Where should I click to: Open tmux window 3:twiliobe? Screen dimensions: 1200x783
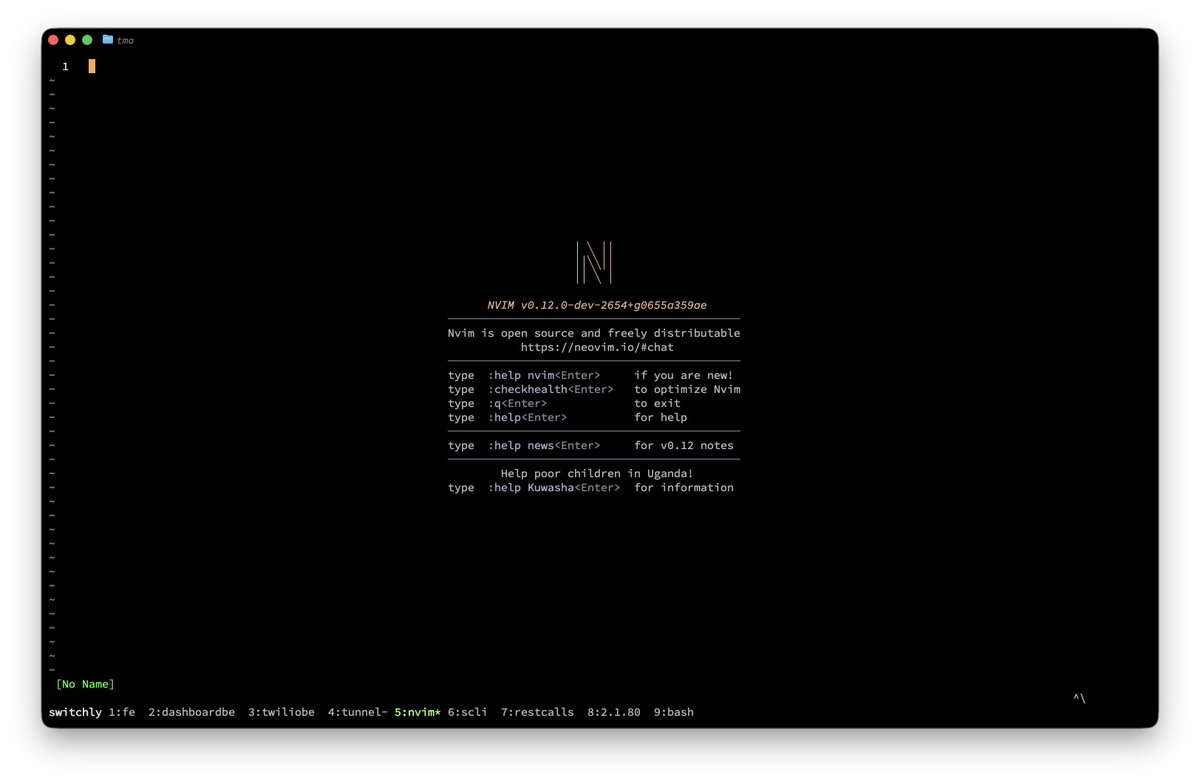[x=282, y=712]
